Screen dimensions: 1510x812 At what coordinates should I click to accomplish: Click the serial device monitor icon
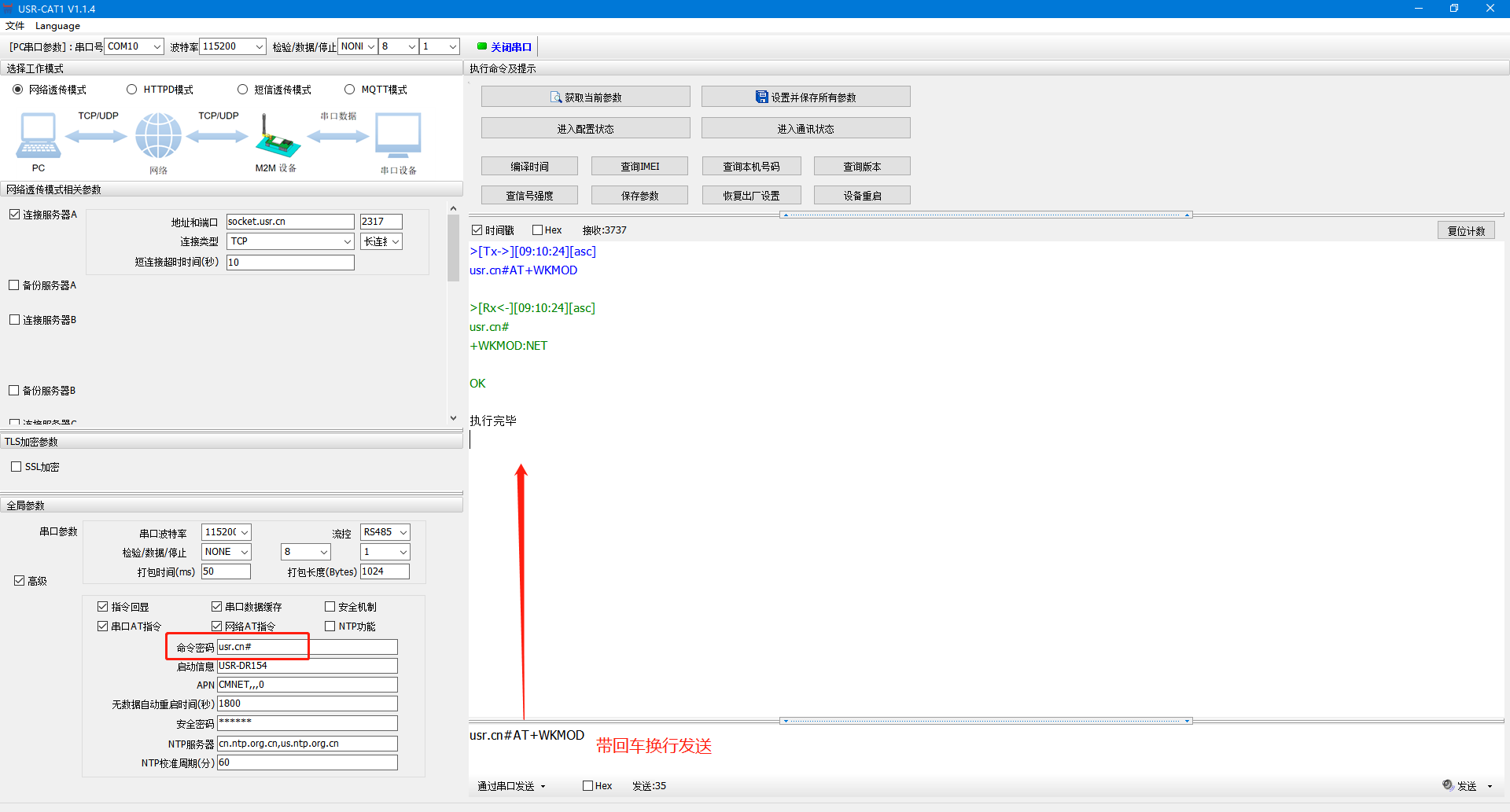coord(398,136)
